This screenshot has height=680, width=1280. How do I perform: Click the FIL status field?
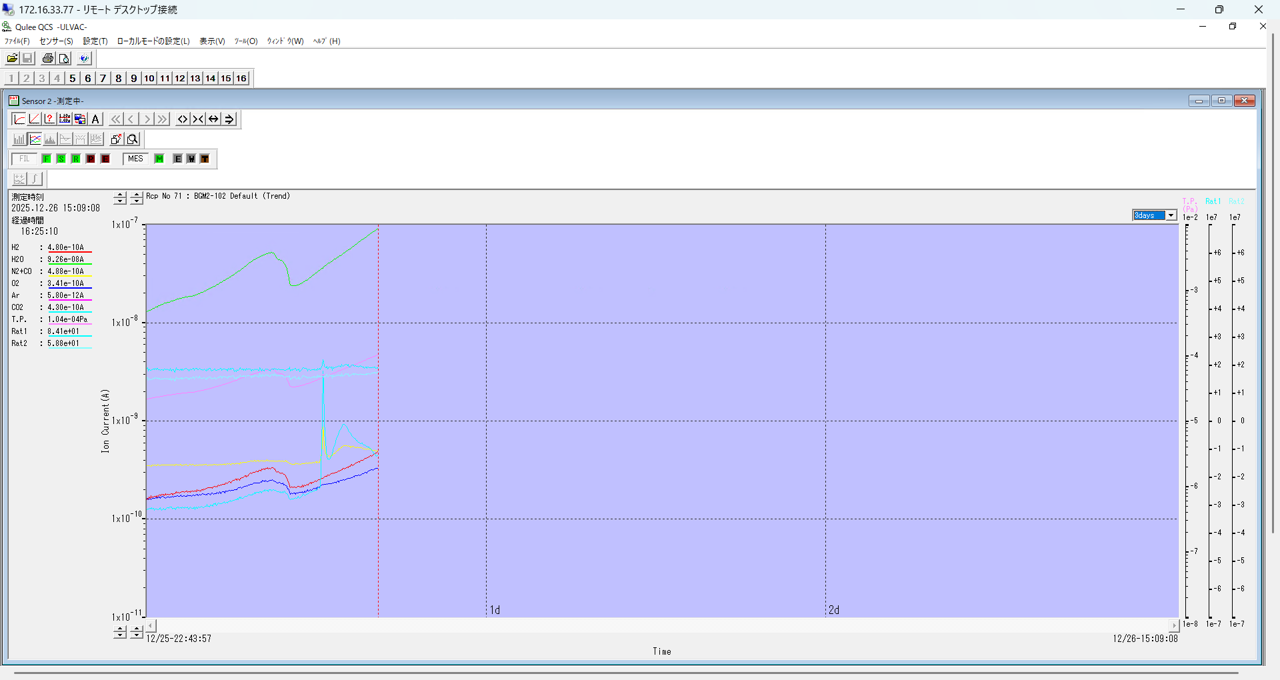(24, 159)
